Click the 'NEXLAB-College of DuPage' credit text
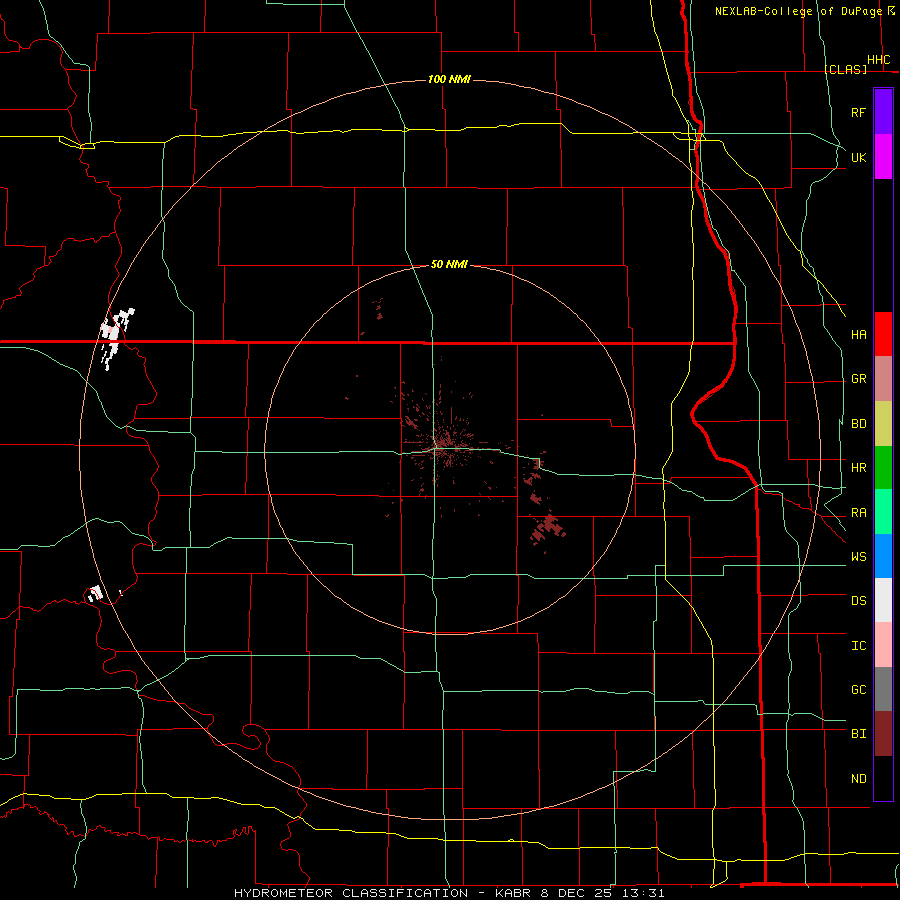The height and width of the screenshot is (900, 900). pyautogui.click(x=798, y=11)
